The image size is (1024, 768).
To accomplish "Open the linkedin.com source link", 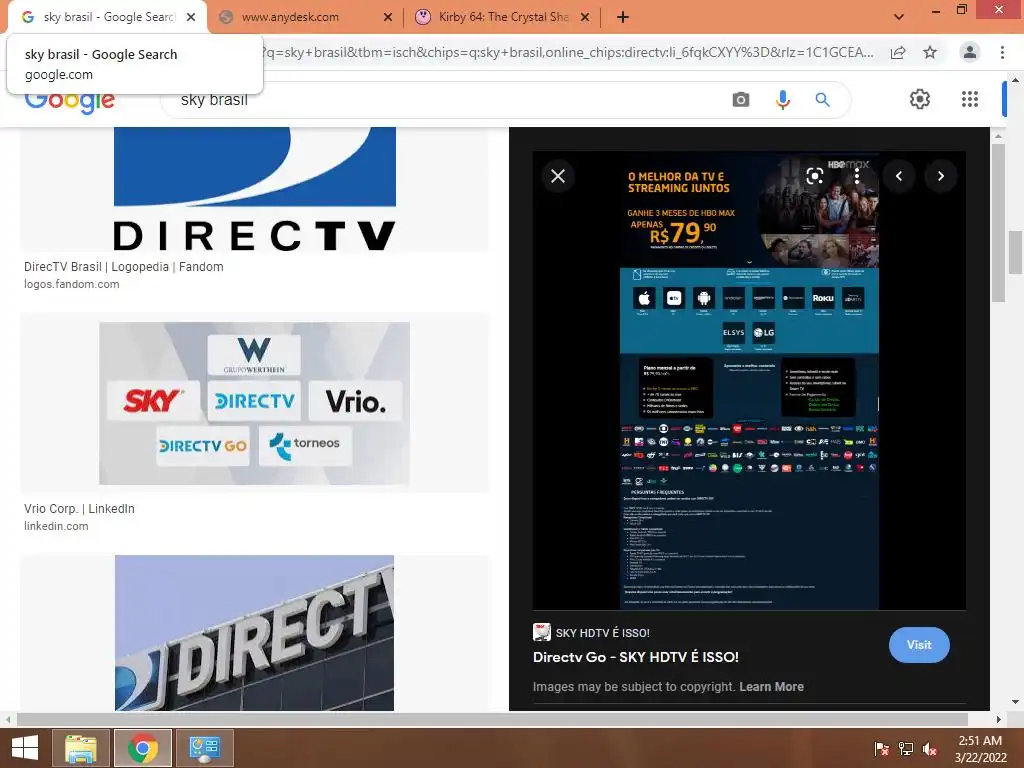I will point(56,526).
